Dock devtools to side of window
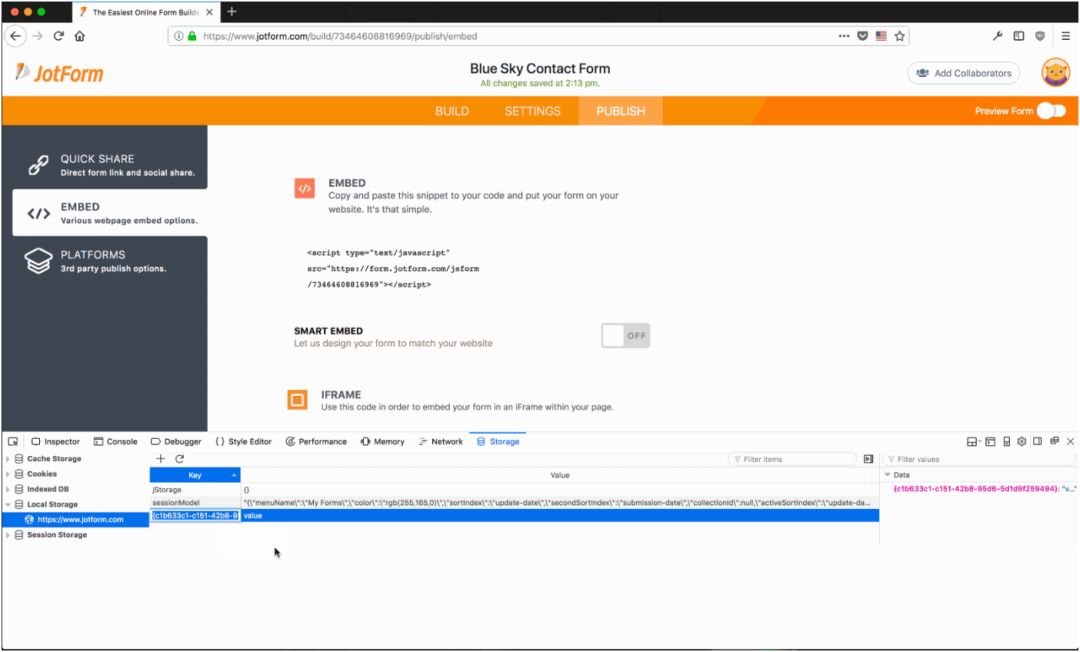Viewport: 1080px width, 652px height. tap(1037, 441)
